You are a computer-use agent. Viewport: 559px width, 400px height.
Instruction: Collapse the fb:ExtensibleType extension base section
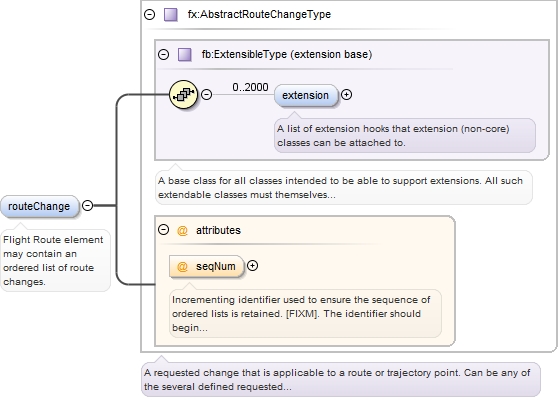164,55
